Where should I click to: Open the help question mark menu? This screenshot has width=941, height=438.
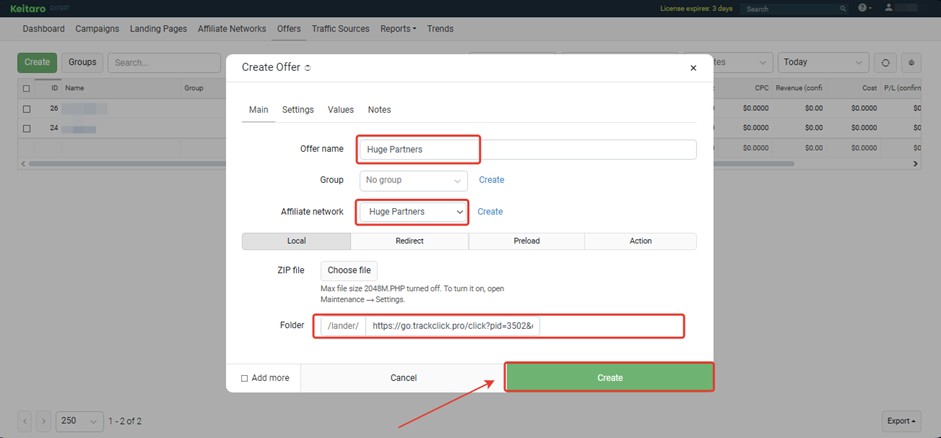865,8
